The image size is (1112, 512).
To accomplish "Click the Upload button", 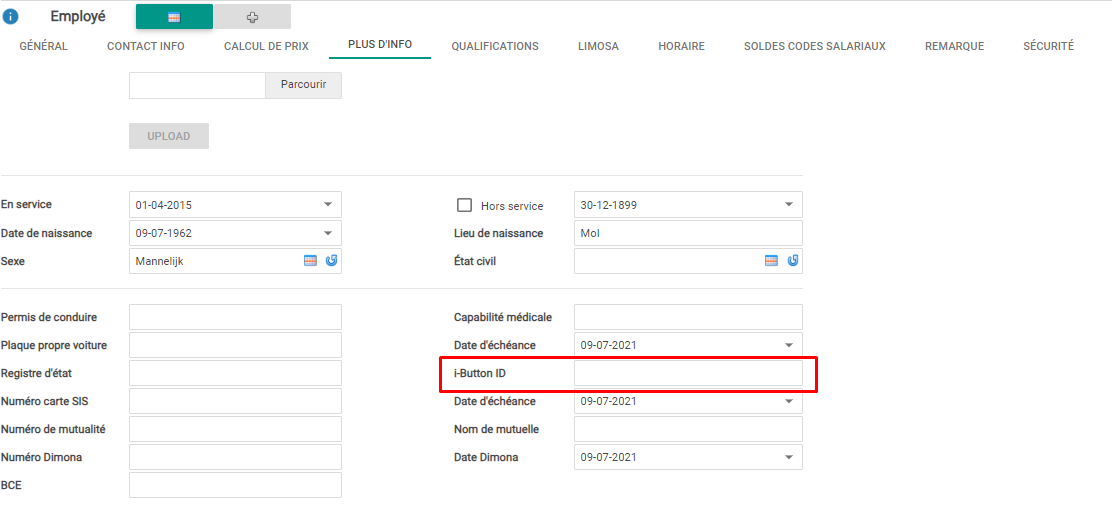I will pyautogui.click(x=169, y=136).
